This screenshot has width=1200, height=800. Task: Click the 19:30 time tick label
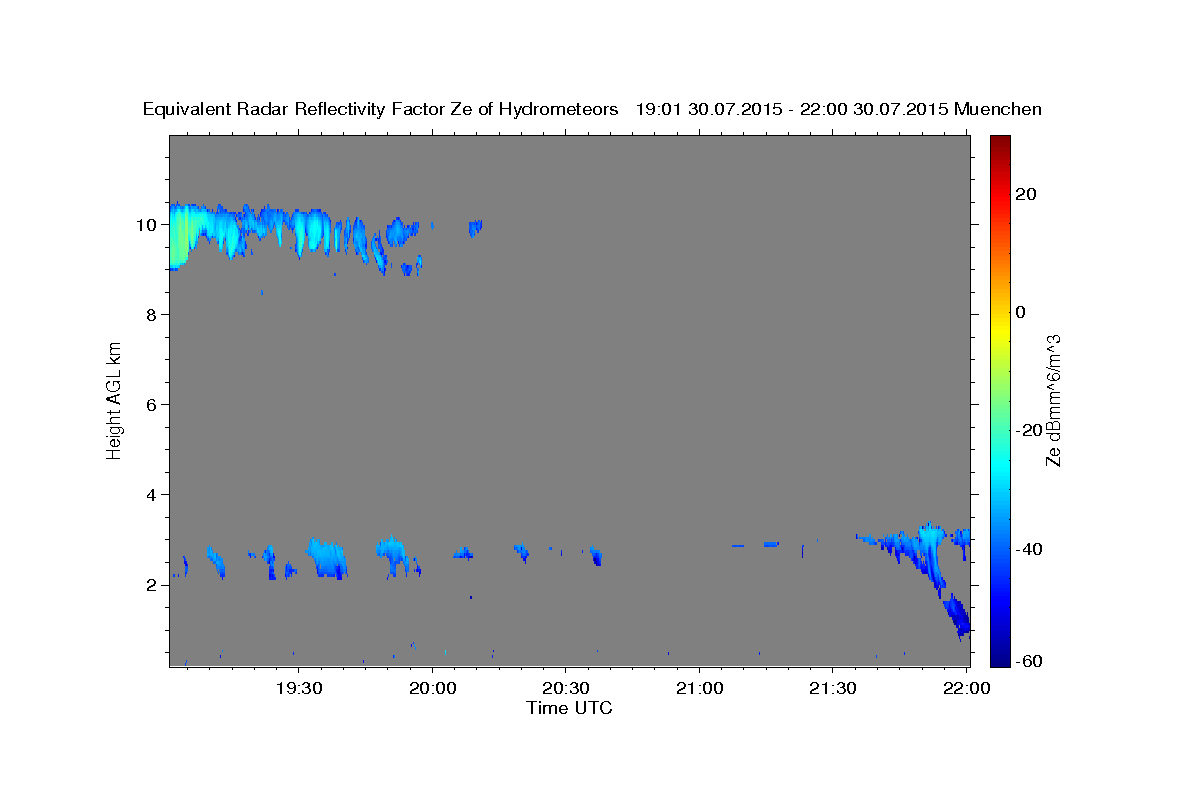pos(299,688)
